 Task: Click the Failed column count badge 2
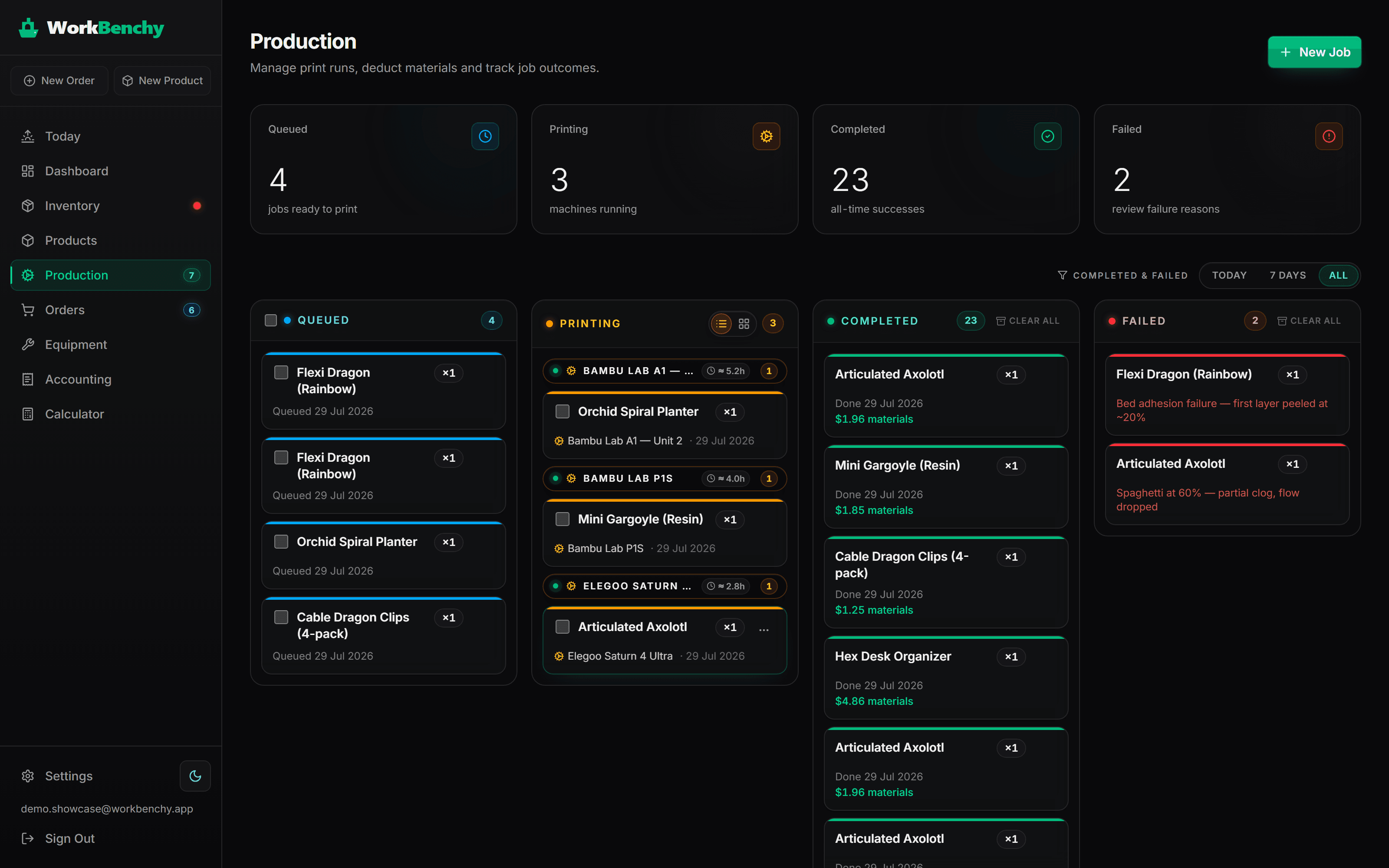tap(1255, 321)
